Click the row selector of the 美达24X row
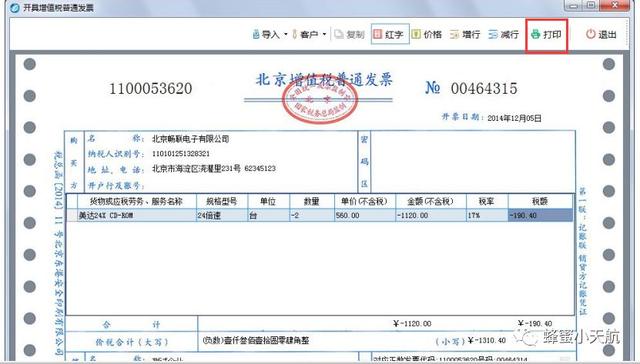The image size is (640, 364). pyautogui.click(x=72, y=215)
